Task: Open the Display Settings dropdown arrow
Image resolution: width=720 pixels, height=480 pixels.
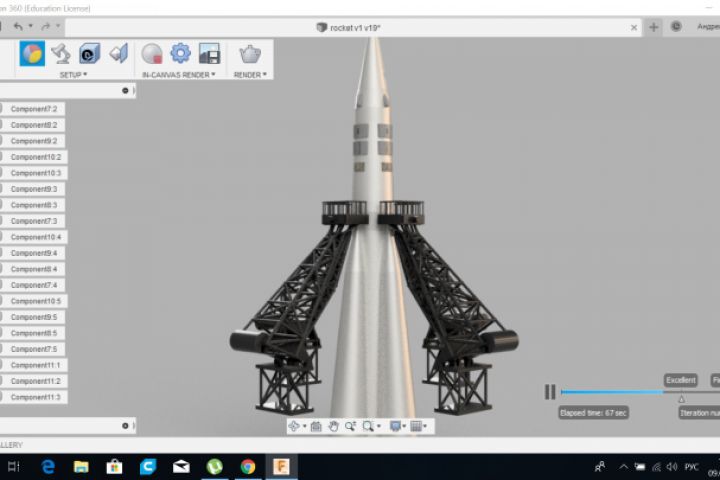Action: pos(404,427)
